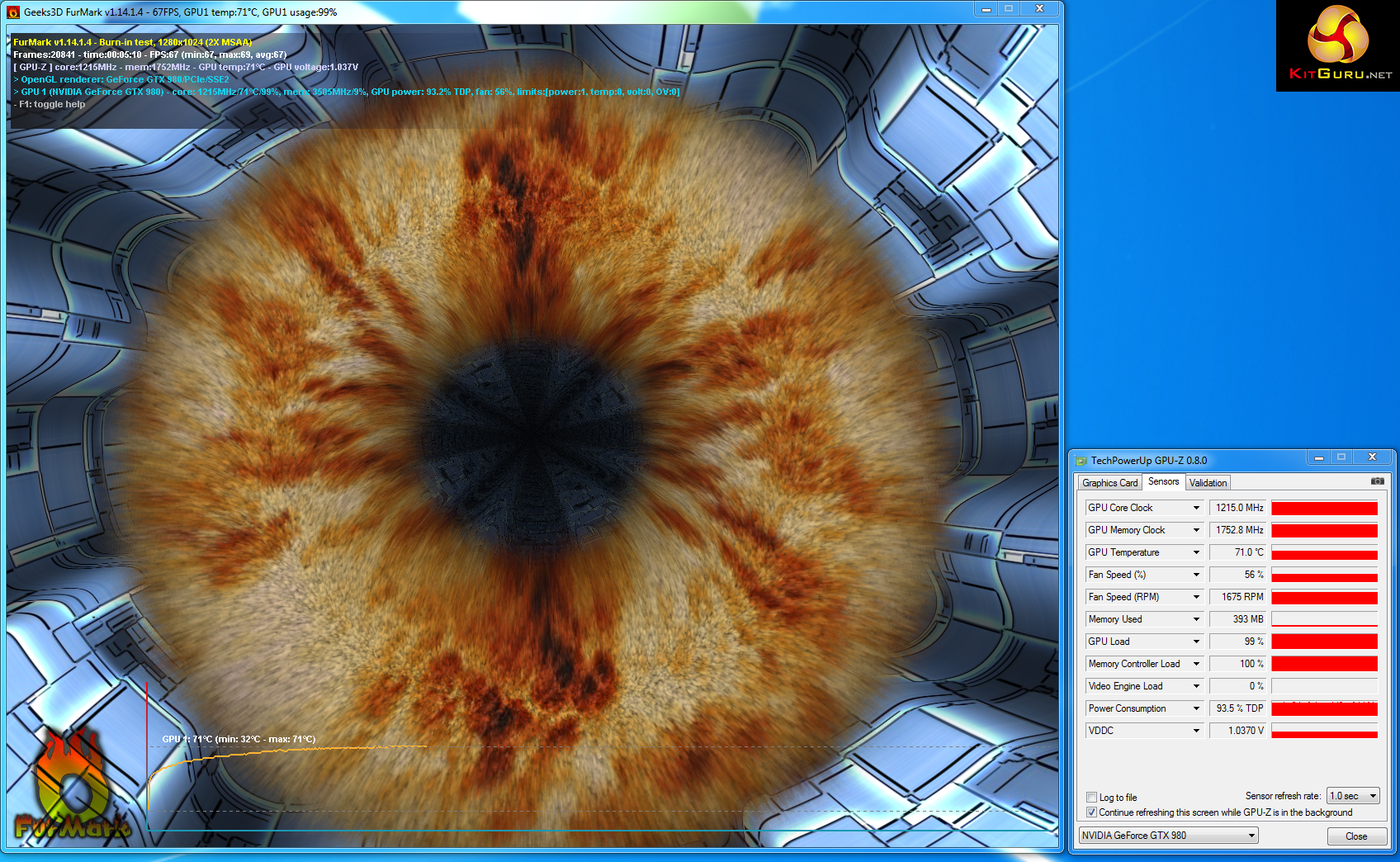Open the NVIDIA GeForce GTX 980 selector
The image size is (1400, 862).
[x=1251, y=836]
